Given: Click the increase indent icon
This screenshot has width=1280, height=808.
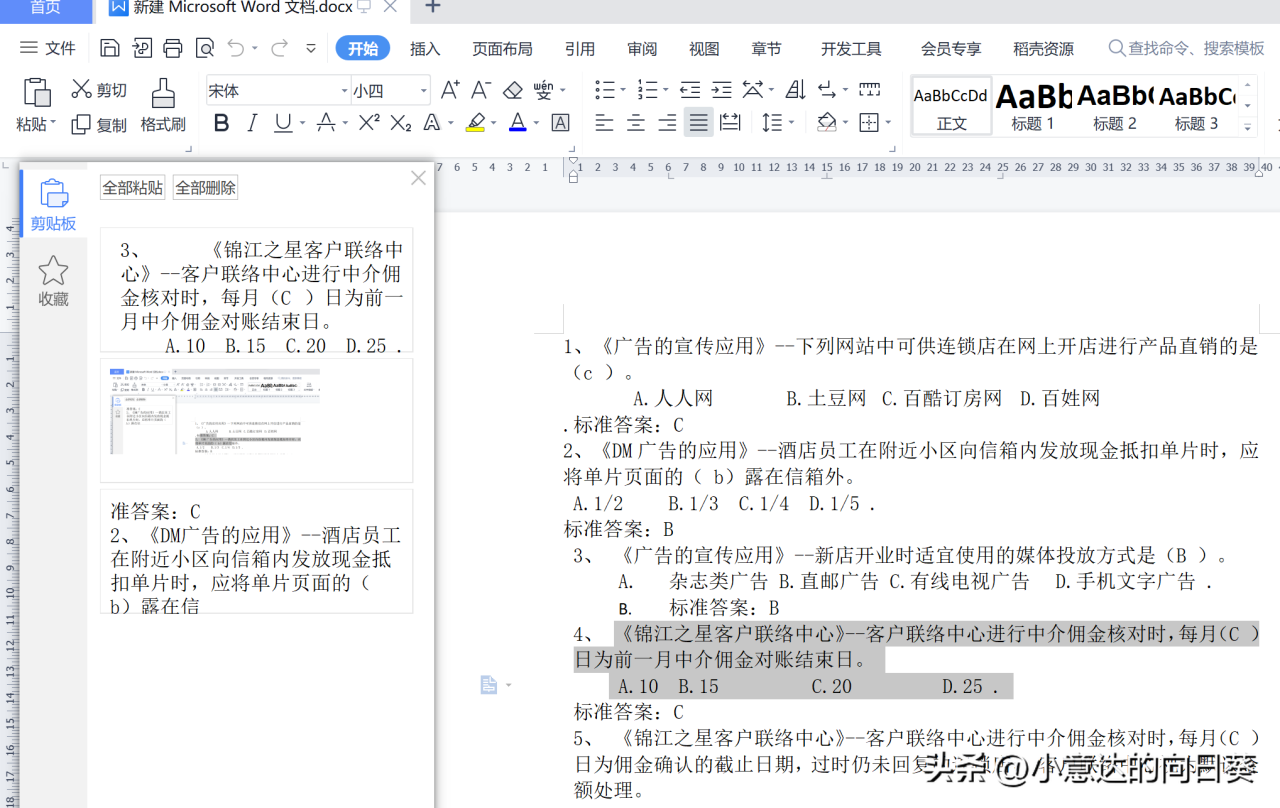Looking at the screenshot, I should pos(721,90).
